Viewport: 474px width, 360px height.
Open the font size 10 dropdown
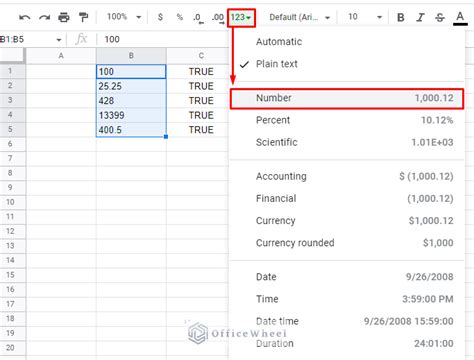click(x=364, y=17)
